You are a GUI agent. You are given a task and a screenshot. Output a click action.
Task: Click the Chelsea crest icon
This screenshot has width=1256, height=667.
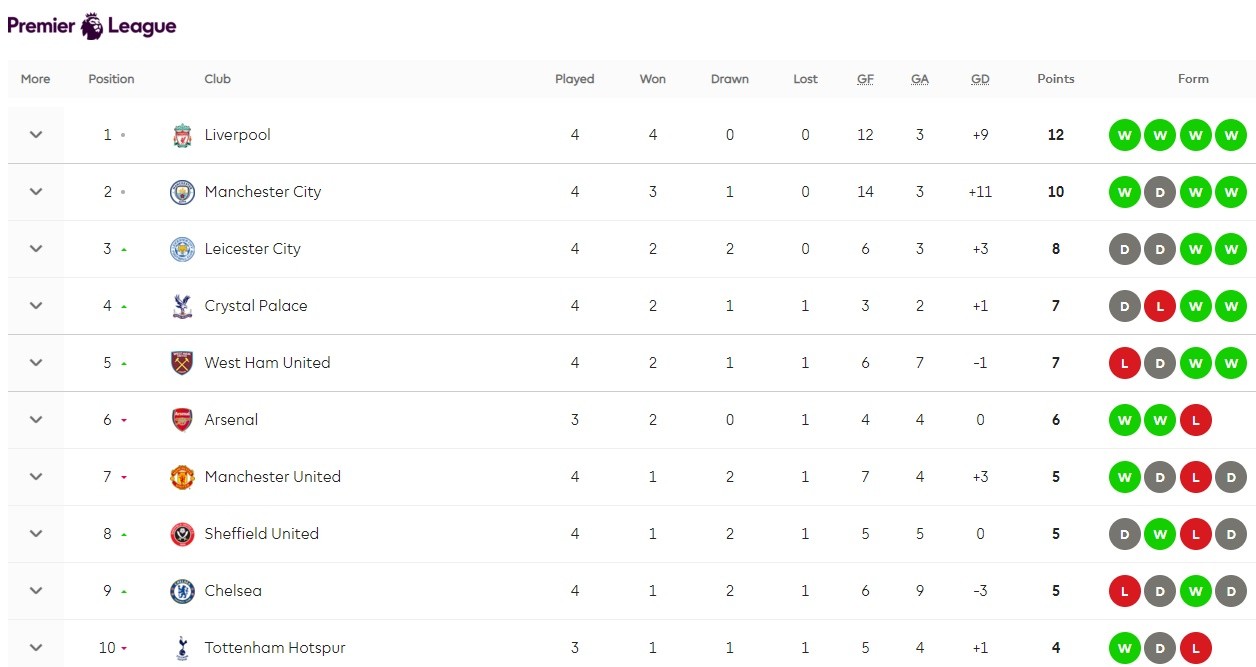click(182, 591)
